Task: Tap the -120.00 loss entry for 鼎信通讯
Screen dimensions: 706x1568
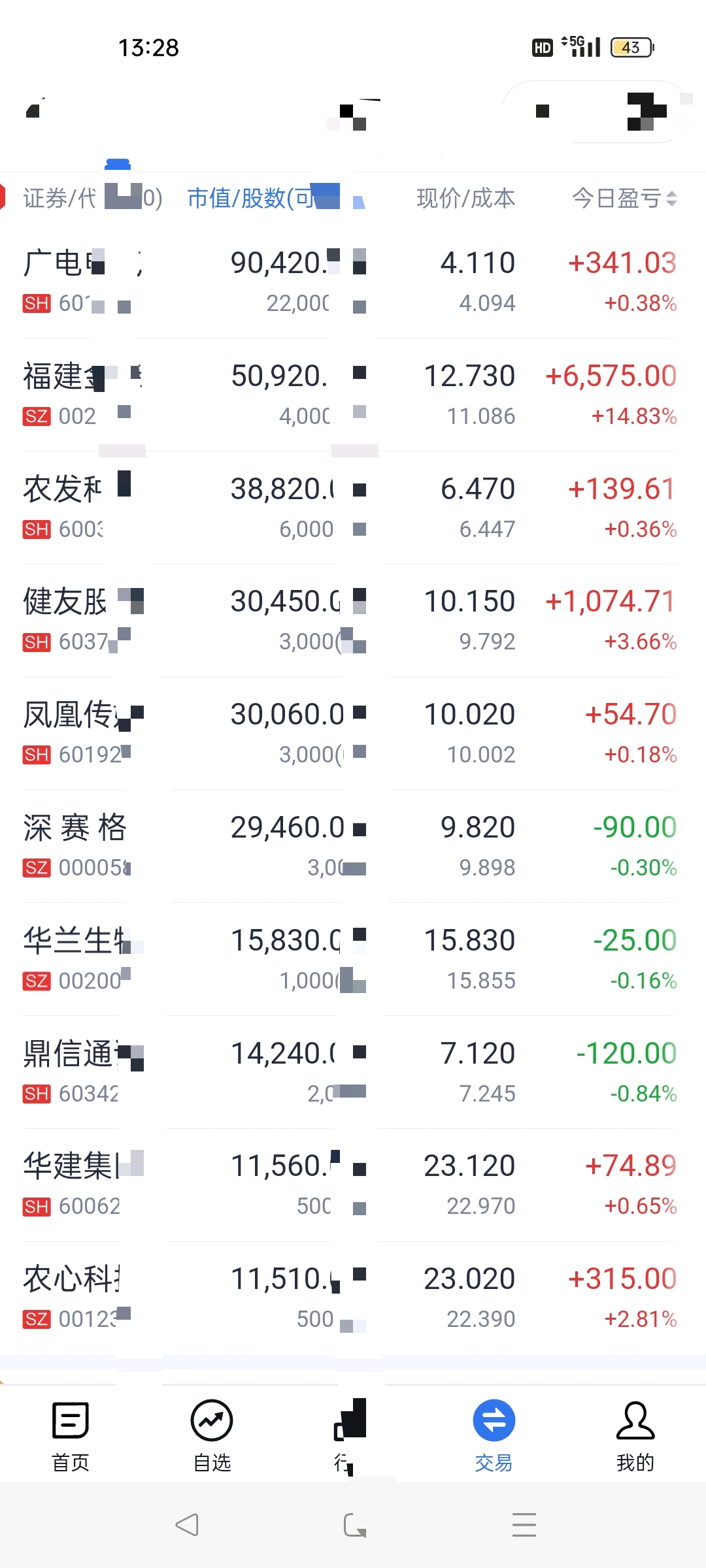Action: click(626, 1053)
